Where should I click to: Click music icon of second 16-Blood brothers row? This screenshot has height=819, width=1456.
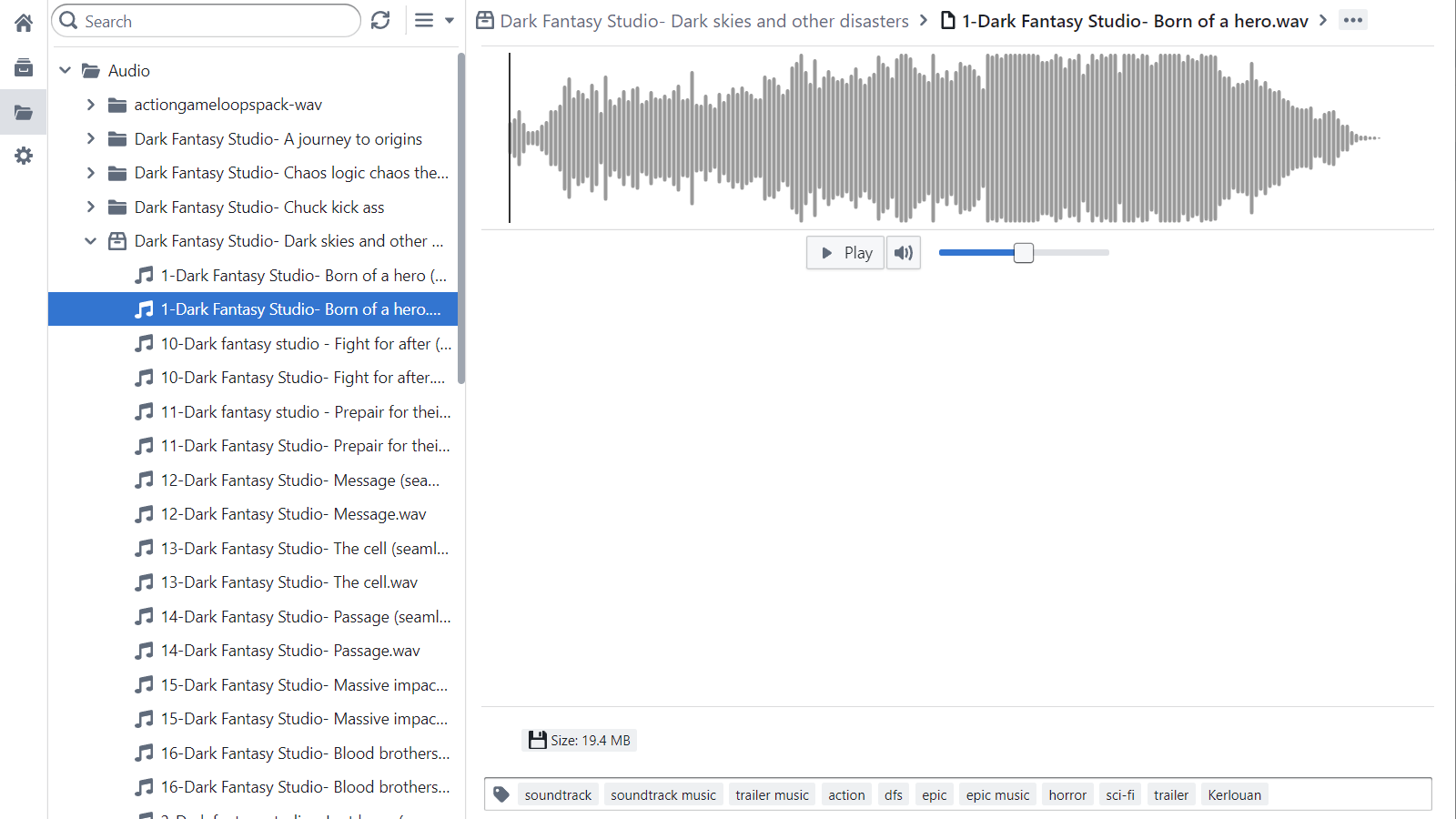[144, 787]
